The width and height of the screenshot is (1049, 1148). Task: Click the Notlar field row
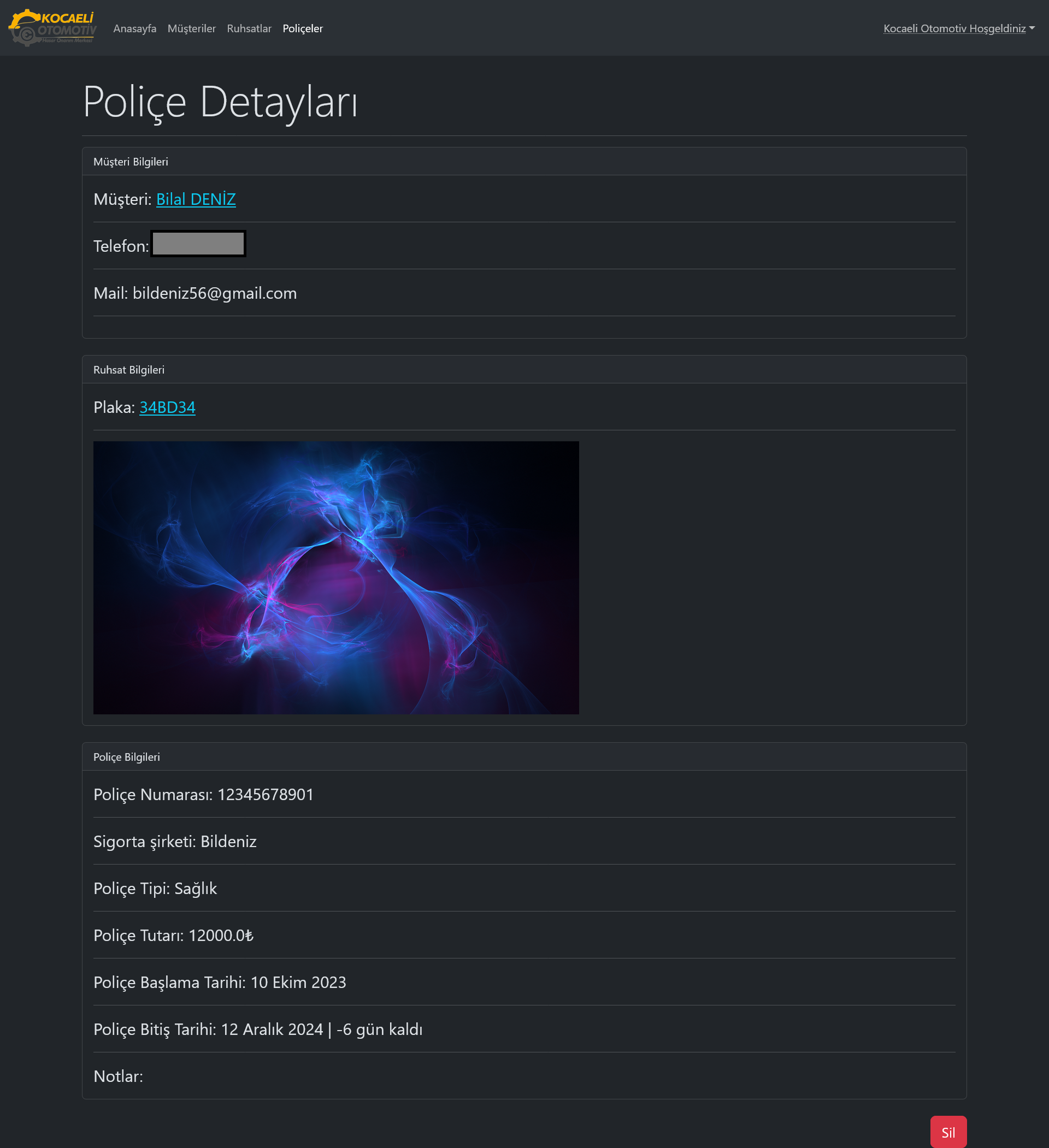(118, 1076)
